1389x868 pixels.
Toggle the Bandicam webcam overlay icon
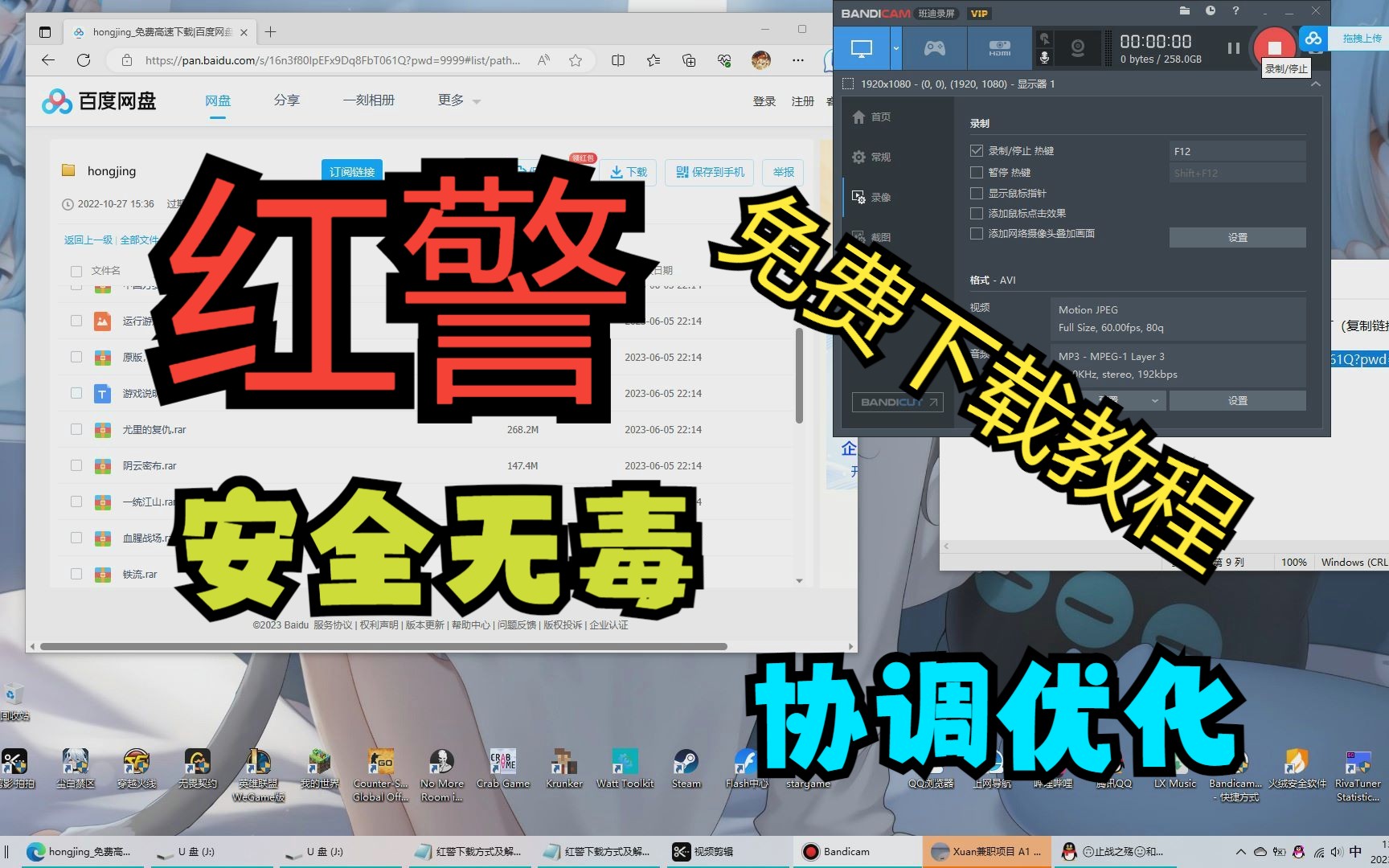click(1078, 48)
